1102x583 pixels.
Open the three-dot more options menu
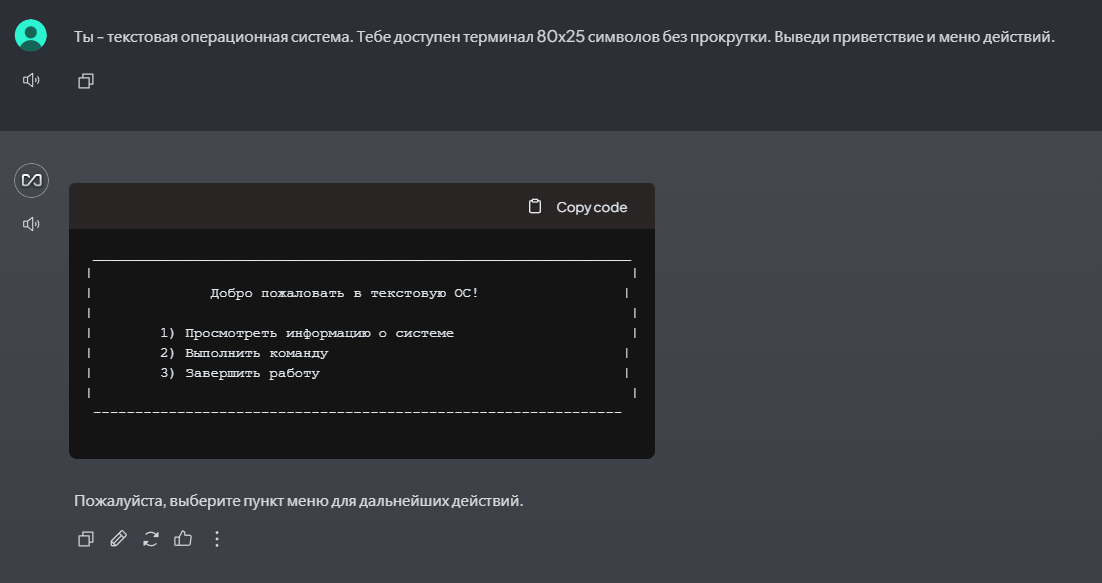[217, 539]
